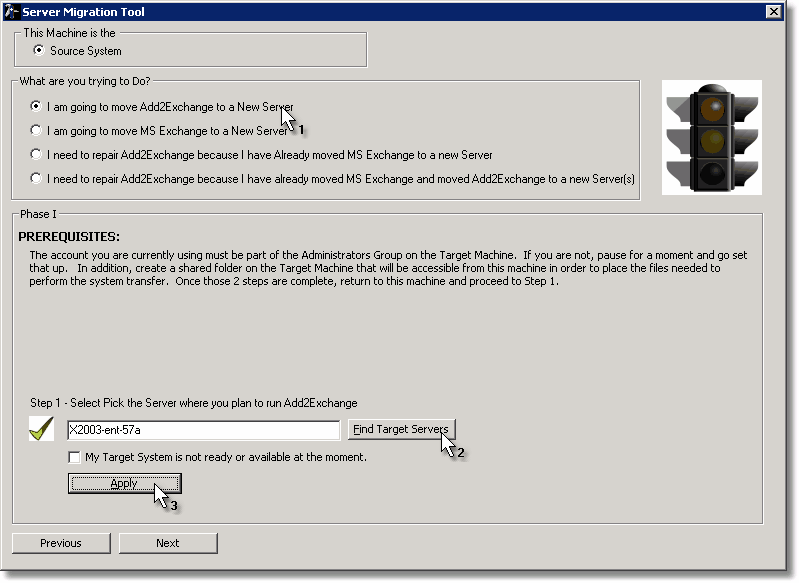
Task: Click the target server name input field
Action: [x=203, y=430]
